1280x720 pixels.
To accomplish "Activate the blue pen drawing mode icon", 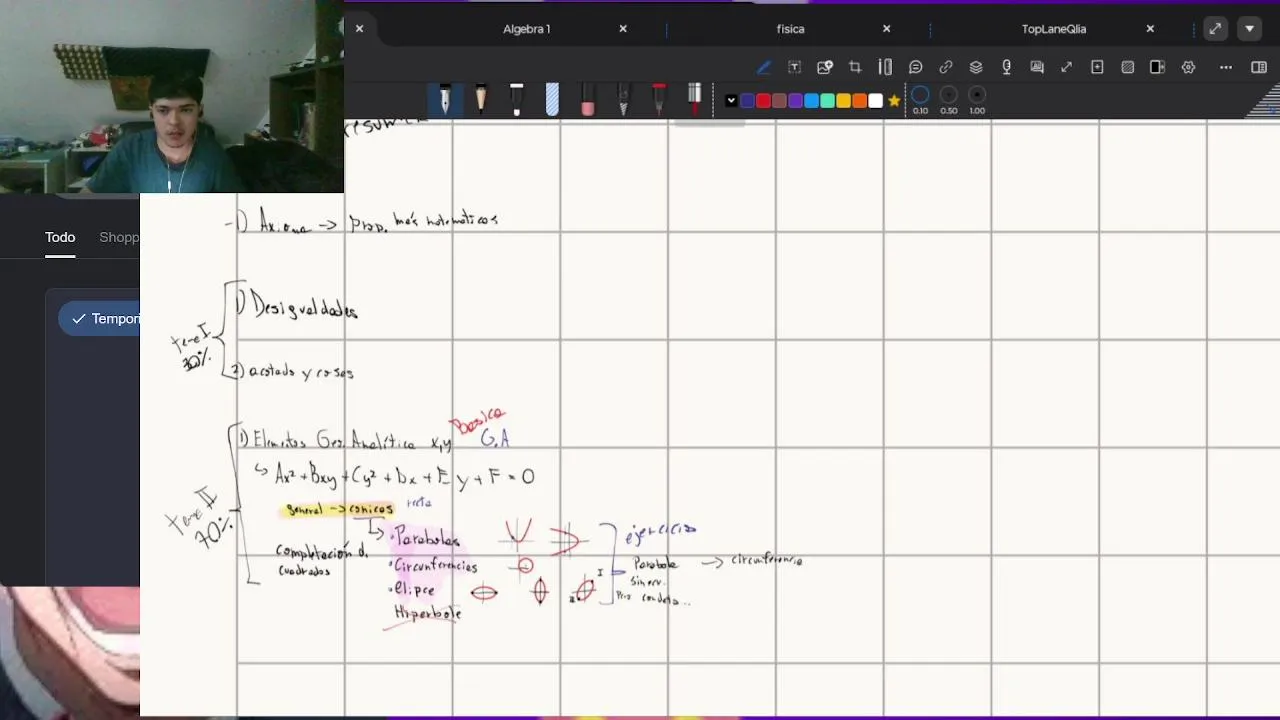I will pyautogui.click(x=764, y=67).
